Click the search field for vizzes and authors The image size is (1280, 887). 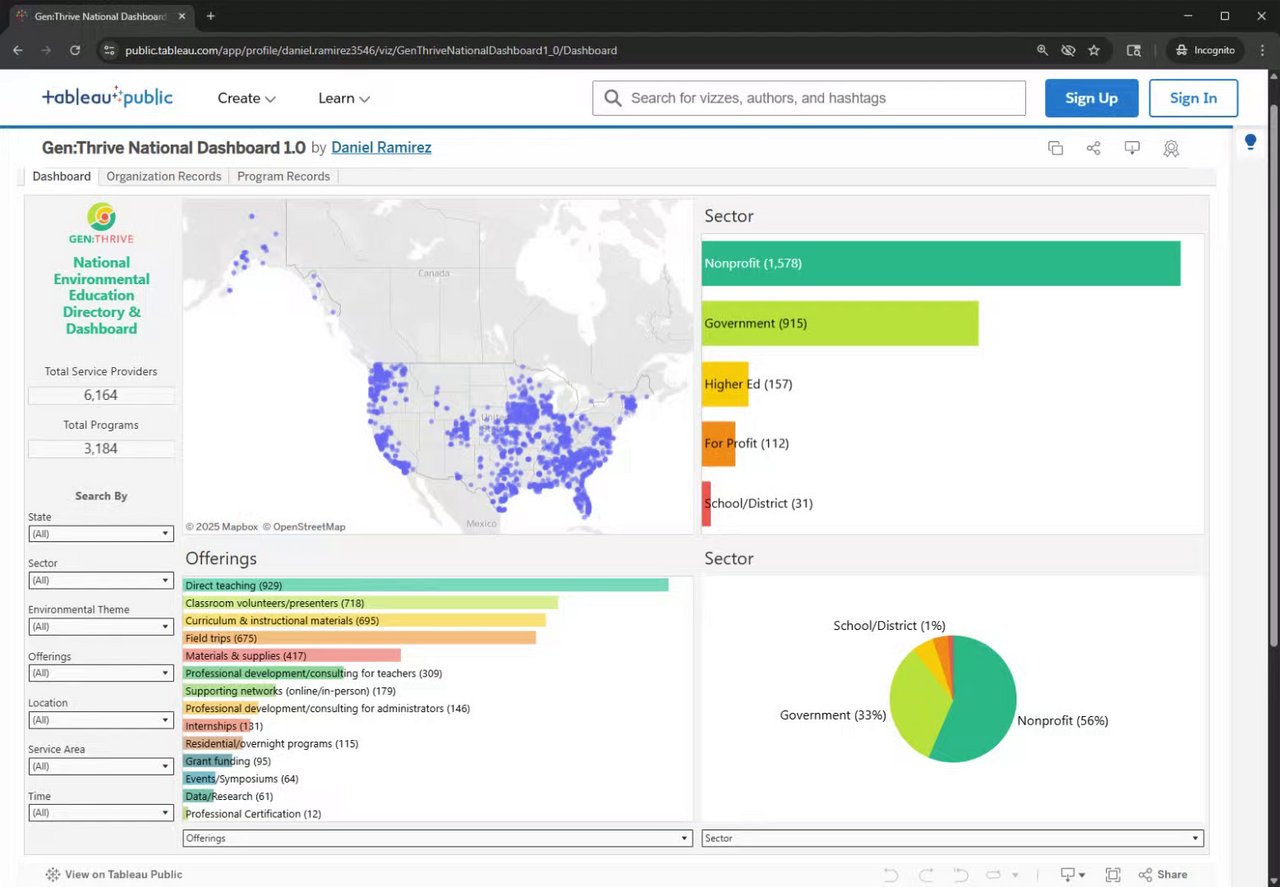pyautogui.click(x=809, y=98)
